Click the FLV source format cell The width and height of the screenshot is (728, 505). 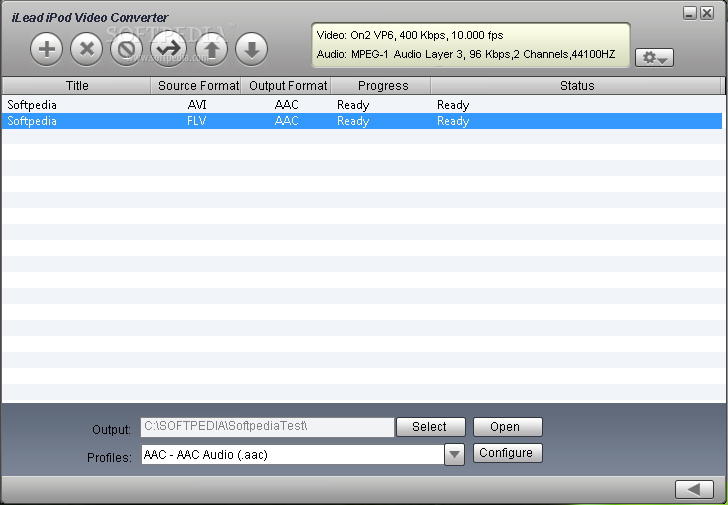pos(197,121)
